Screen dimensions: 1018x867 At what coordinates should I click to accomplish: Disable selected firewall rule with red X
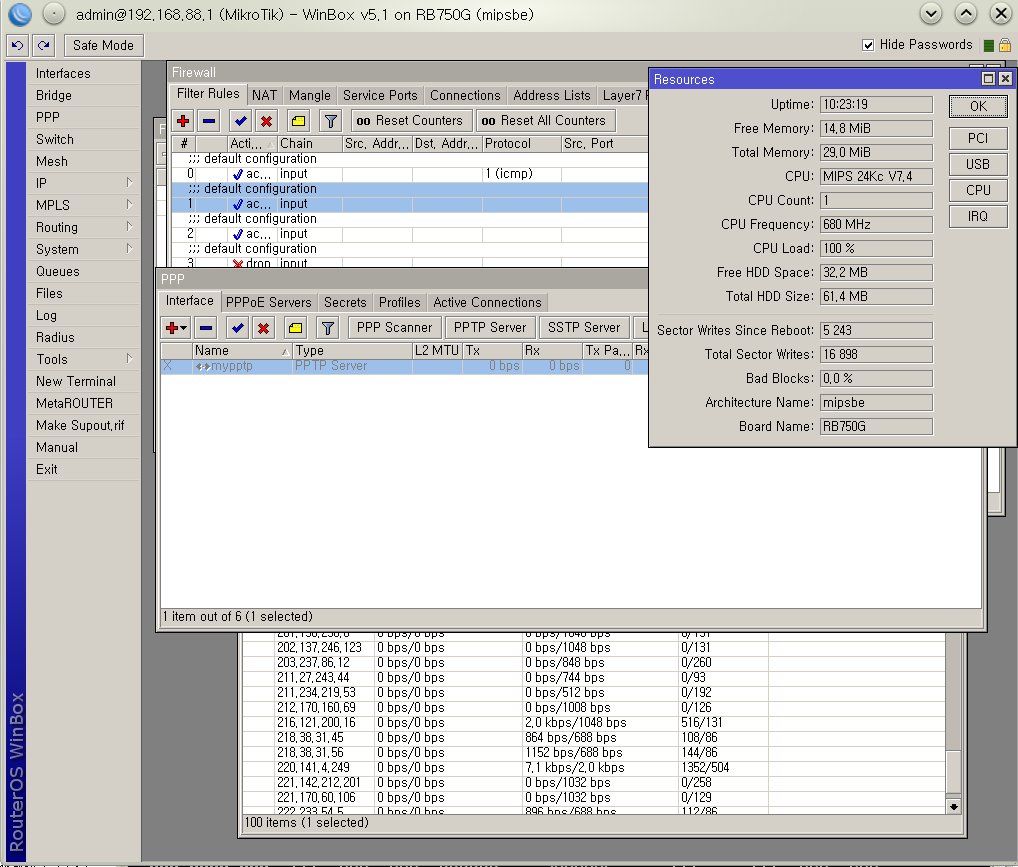tap(266, 121)
